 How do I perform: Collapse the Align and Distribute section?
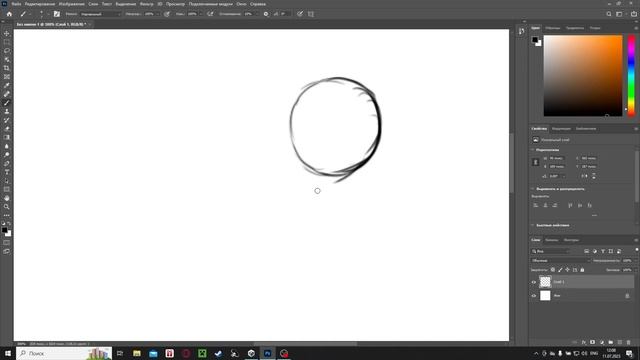coord(533,189)
